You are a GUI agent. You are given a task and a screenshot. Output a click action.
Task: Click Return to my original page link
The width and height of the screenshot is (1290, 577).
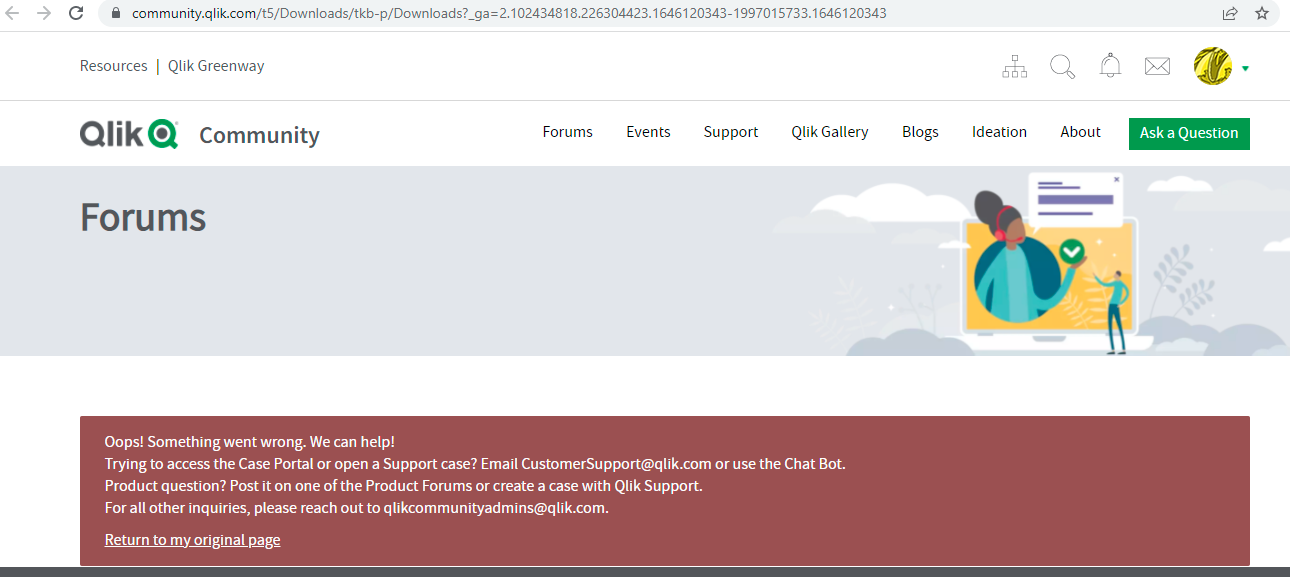click(192, 540)
